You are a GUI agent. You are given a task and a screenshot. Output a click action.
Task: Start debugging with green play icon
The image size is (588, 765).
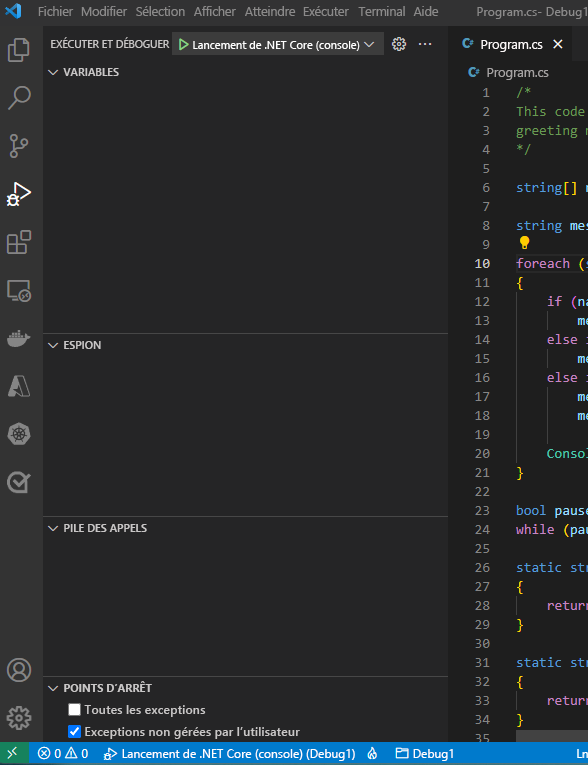[x=183, y=44]
